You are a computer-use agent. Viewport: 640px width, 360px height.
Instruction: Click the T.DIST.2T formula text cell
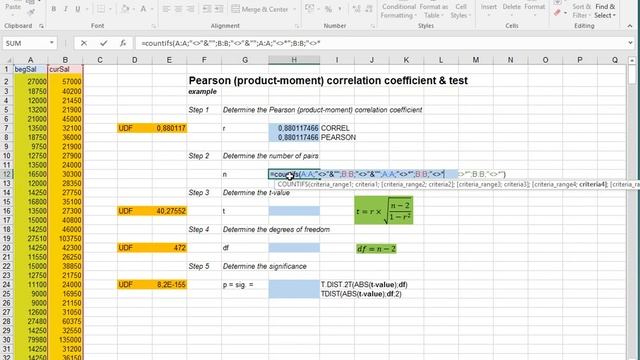(364, 284)
